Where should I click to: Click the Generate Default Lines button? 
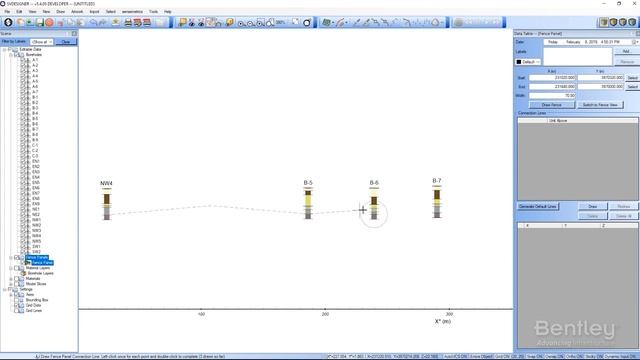[538, 207]
